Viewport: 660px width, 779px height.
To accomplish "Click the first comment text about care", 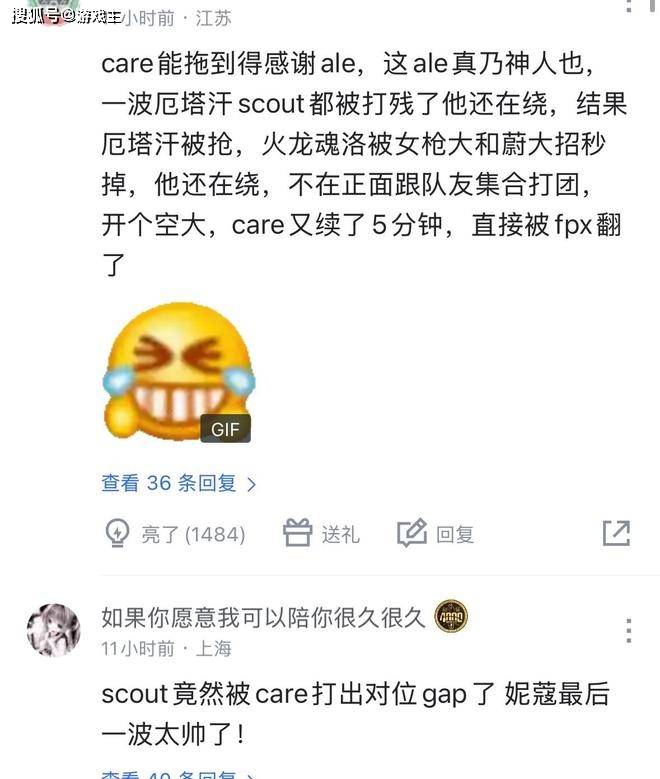I will point(364,164).
